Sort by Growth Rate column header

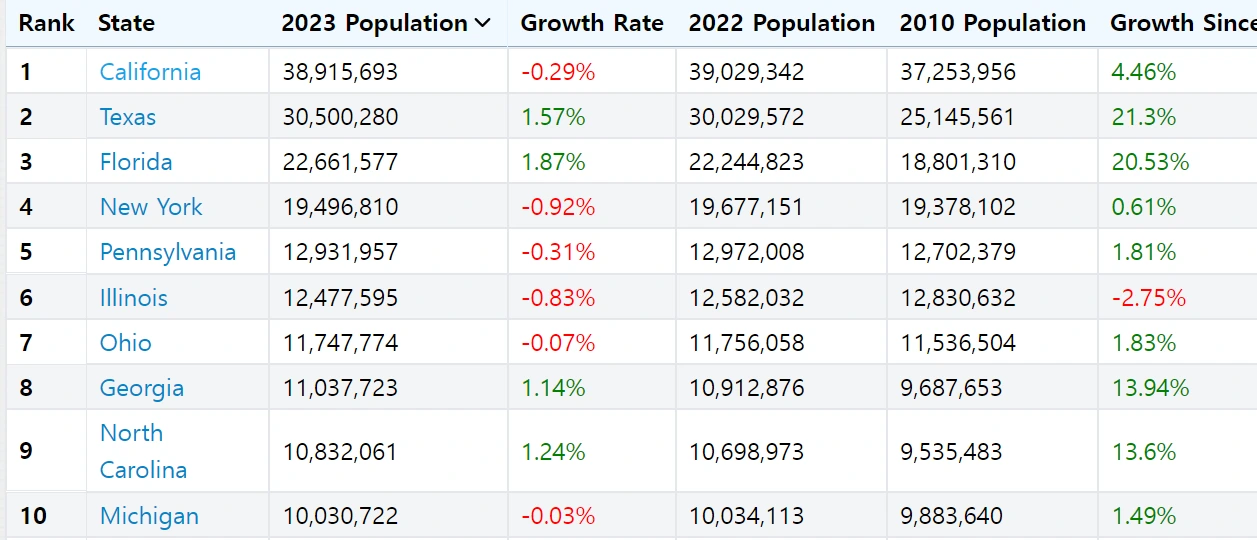(592, 24)
